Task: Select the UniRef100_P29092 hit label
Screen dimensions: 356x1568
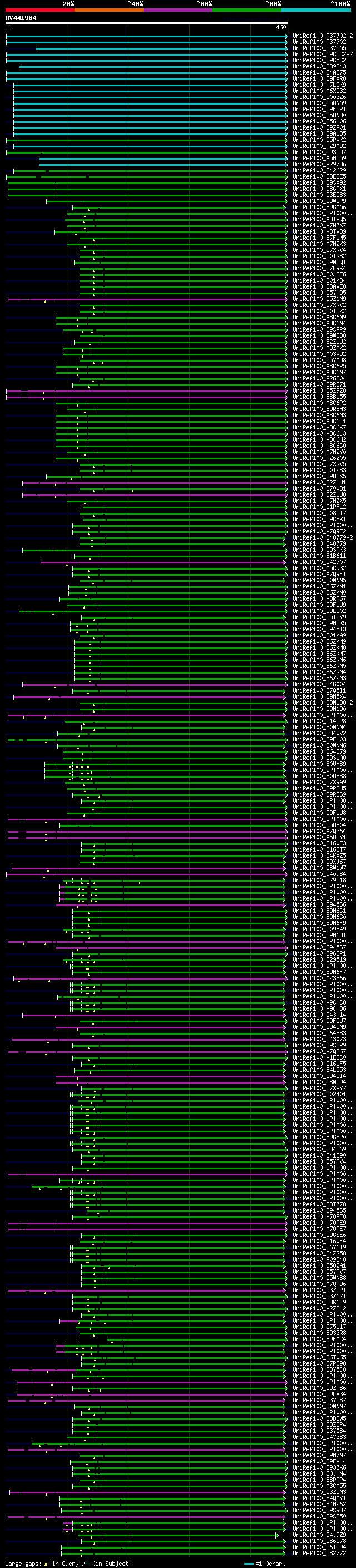Action: (319, 146)
